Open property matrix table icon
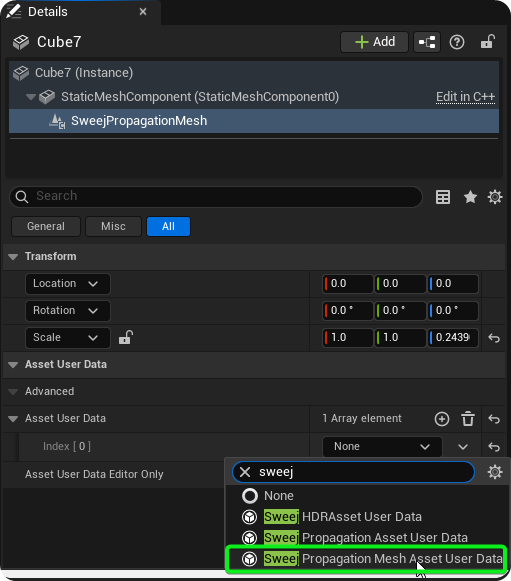Screen dimensions: 511x581 tap(443, 197)
